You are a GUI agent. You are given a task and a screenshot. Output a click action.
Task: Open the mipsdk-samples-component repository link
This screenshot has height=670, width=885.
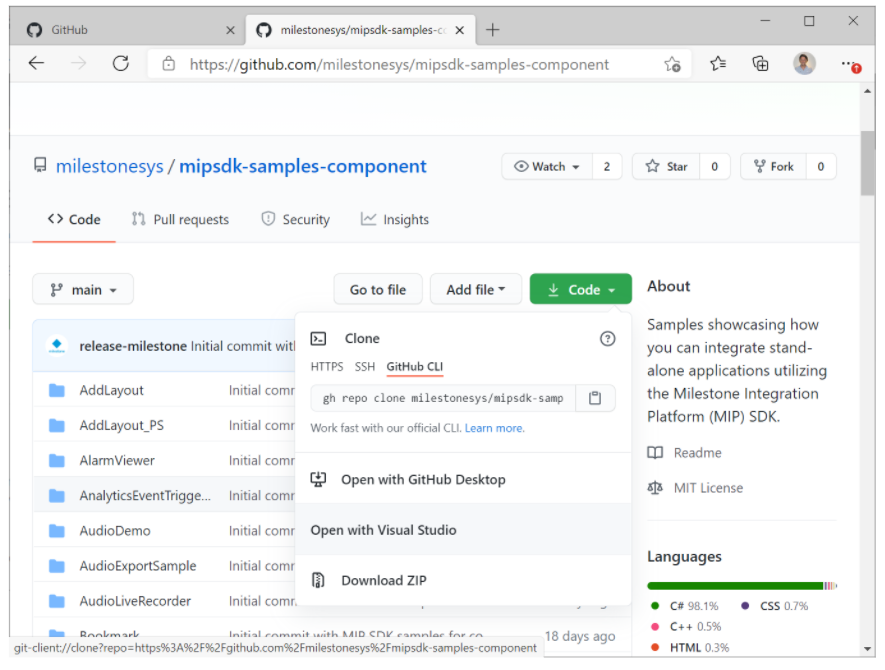[303, 167]
